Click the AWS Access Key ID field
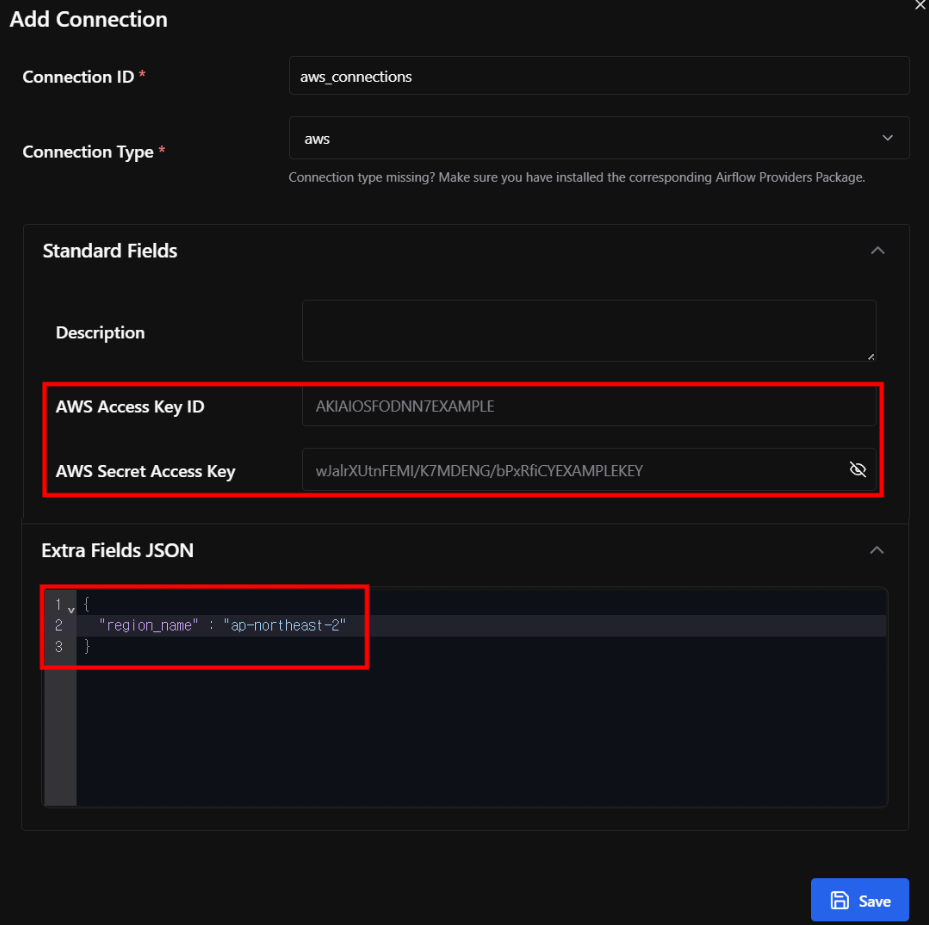The image size is (929, 925). 589,406
